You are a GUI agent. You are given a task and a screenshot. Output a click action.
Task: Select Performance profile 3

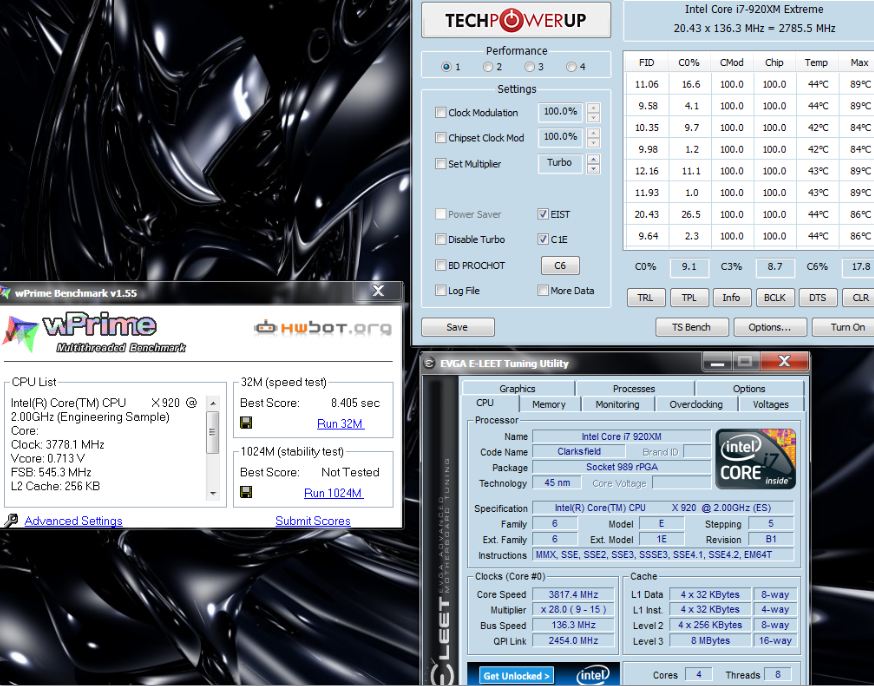(x=529, y=67)
